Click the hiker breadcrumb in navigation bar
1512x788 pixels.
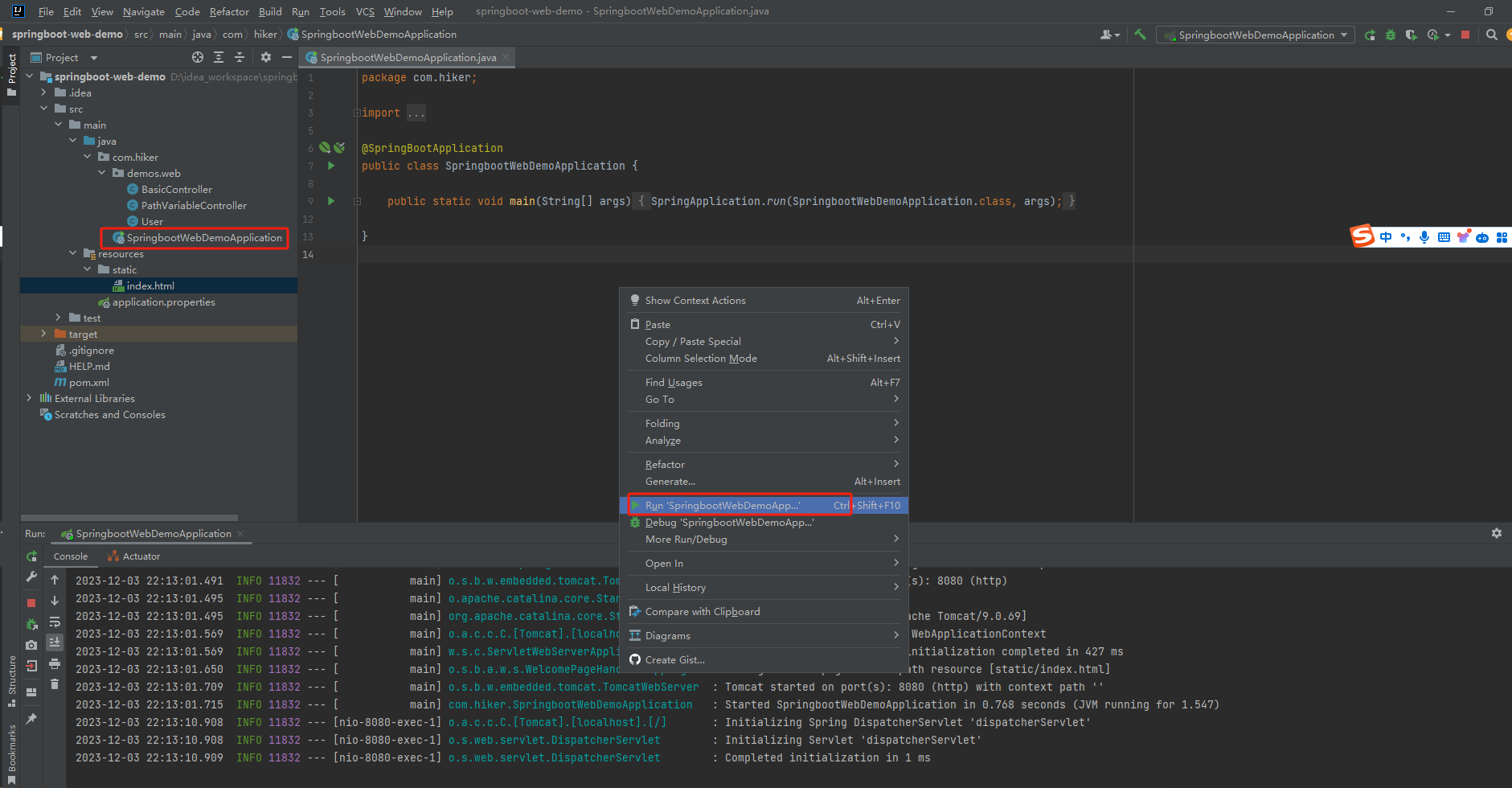pyautogui.click(x=264, y=34)
